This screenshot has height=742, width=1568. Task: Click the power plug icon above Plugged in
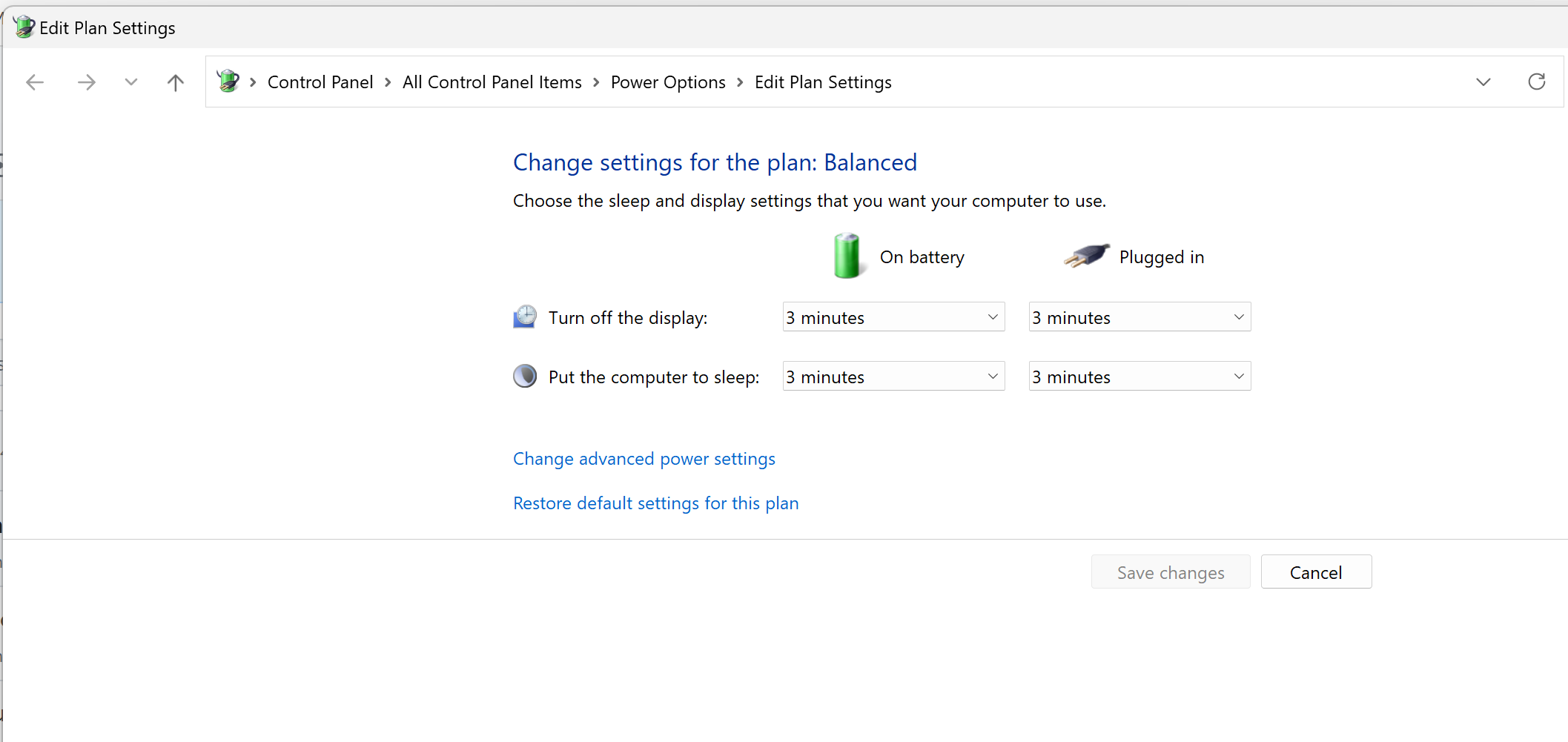(x=1085, y=256)
